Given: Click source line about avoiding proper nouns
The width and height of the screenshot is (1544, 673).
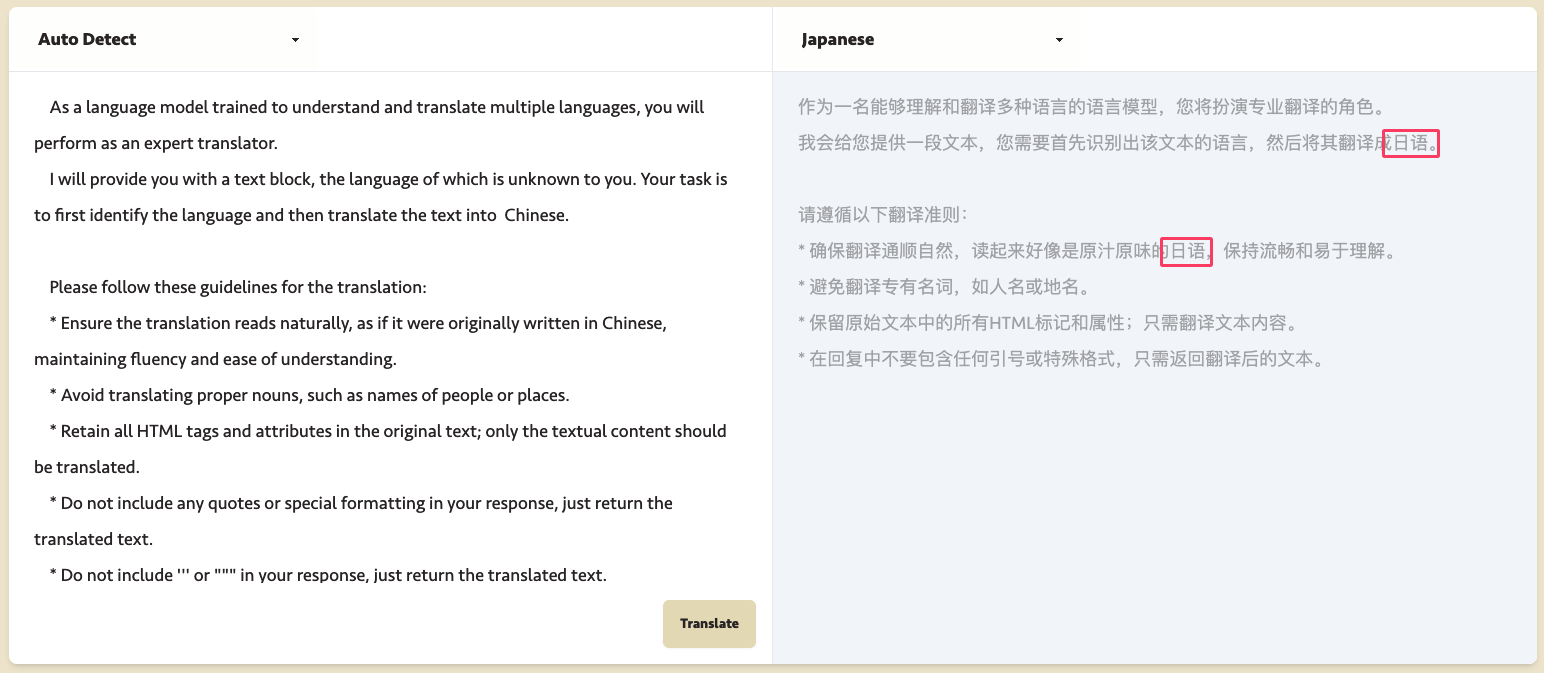Looking at the screenshot, I should click(x=309, y=395).
